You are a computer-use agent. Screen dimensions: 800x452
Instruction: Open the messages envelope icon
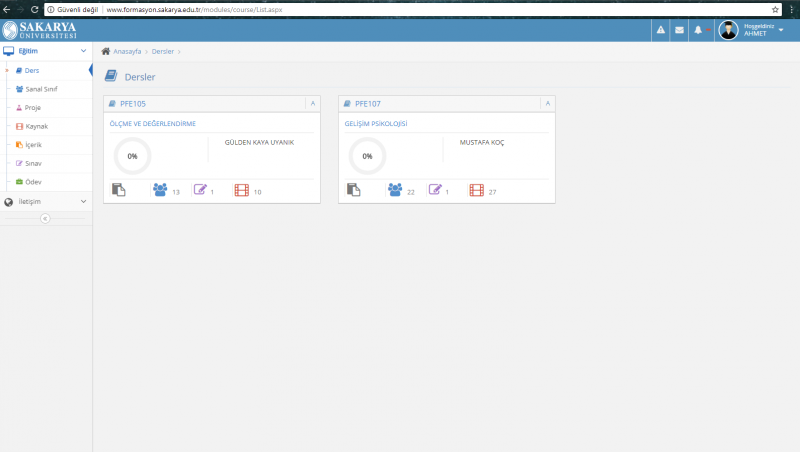679,30
